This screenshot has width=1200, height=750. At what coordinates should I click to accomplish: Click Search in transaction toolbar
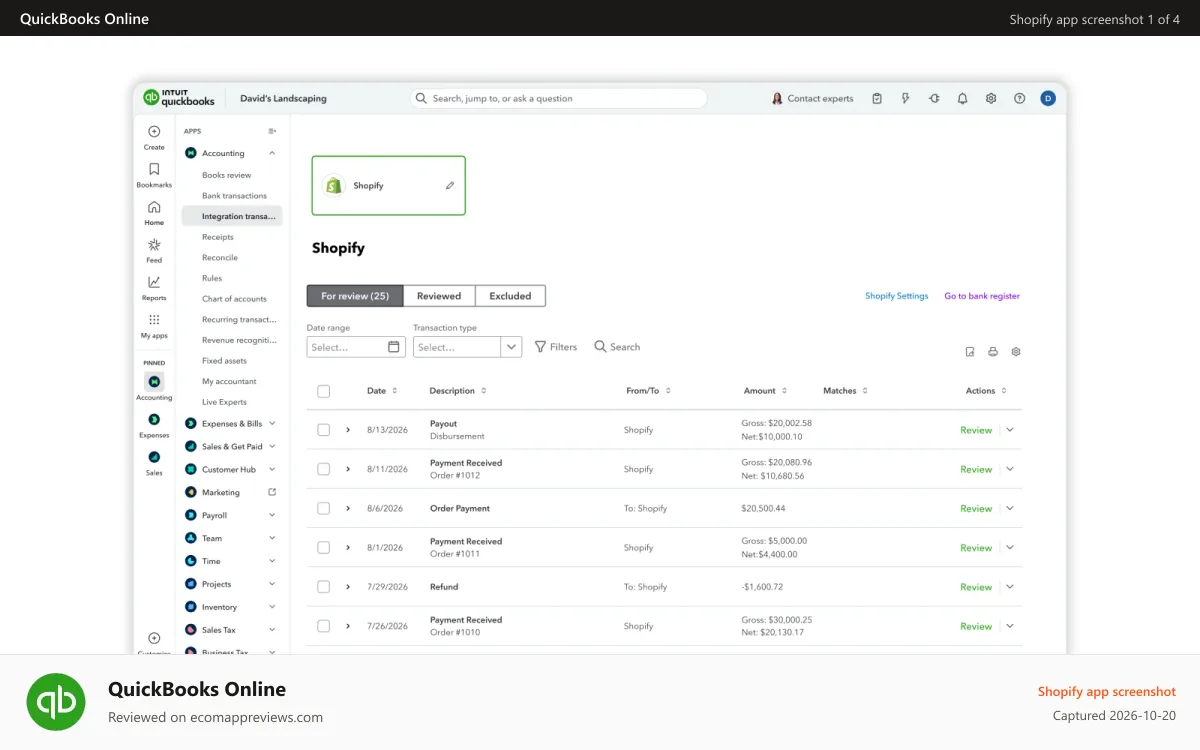(x=617, y=347)
